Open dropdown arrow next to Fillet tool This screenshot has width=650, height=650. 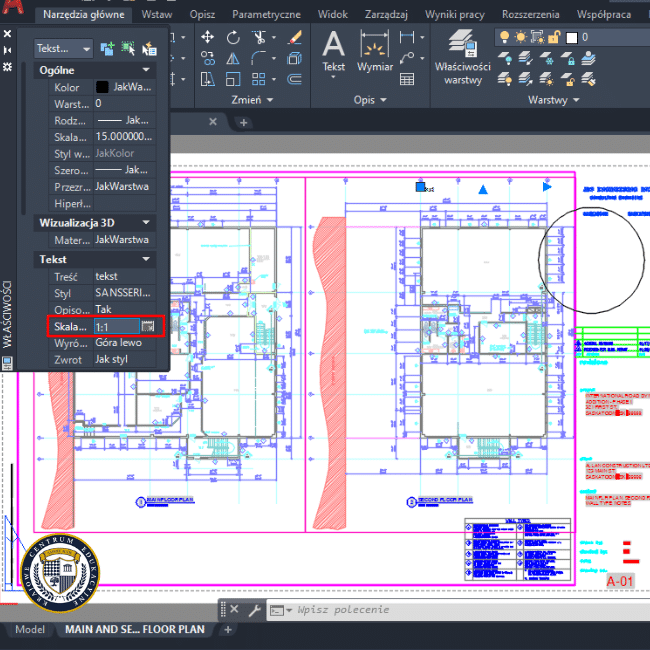click(x=274, y=58)
